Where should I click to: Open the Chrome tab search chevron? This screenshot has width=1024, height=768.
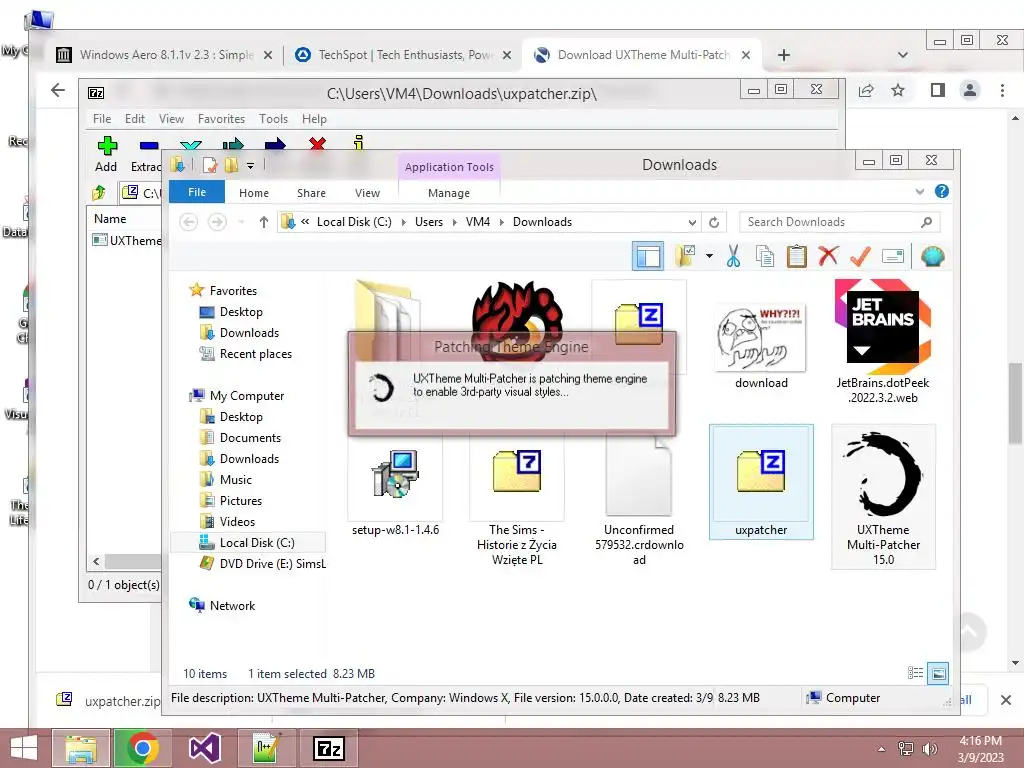[903, 55]
